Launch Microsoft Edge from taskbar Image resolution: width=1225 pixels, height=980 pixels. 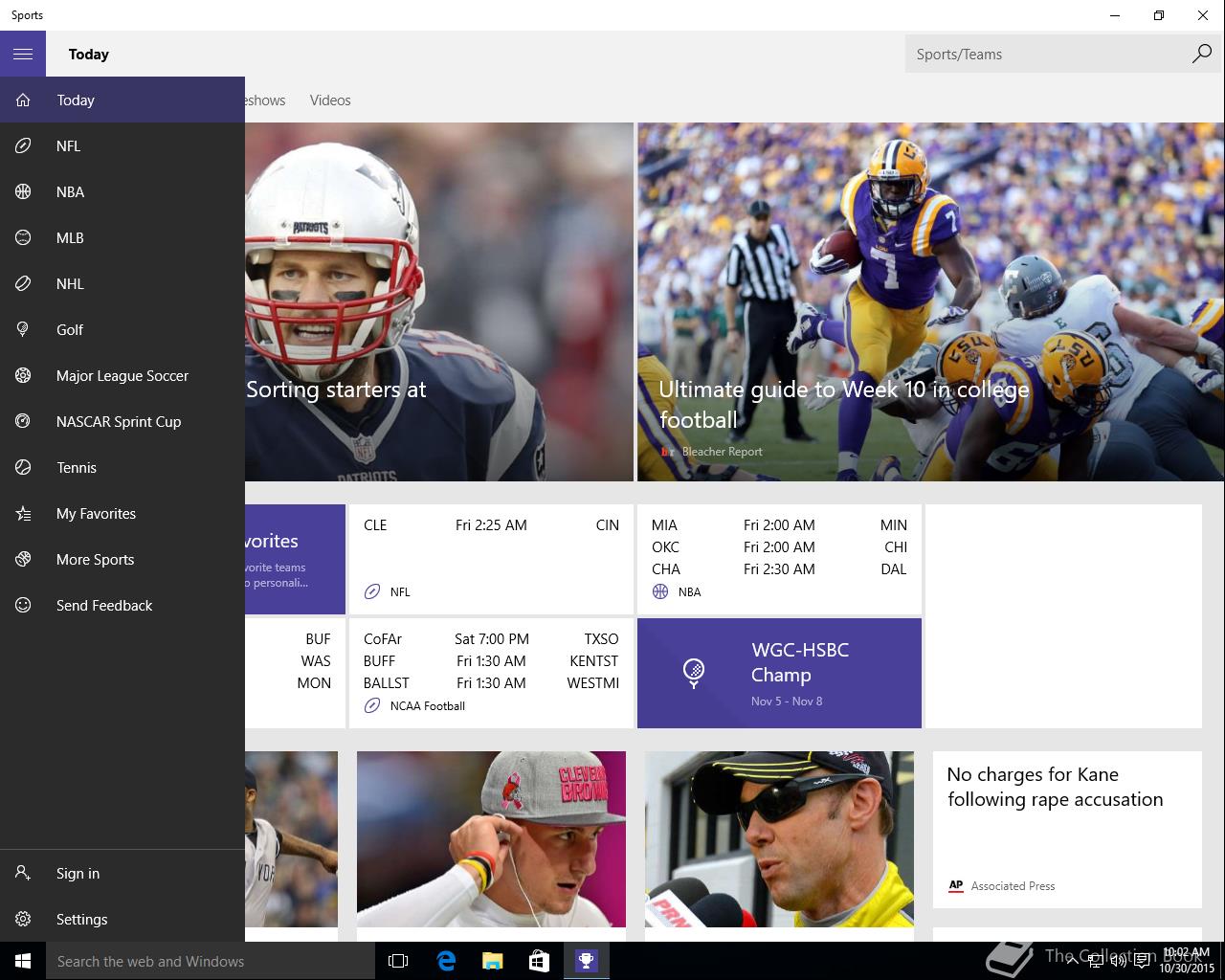pos(445,961)
